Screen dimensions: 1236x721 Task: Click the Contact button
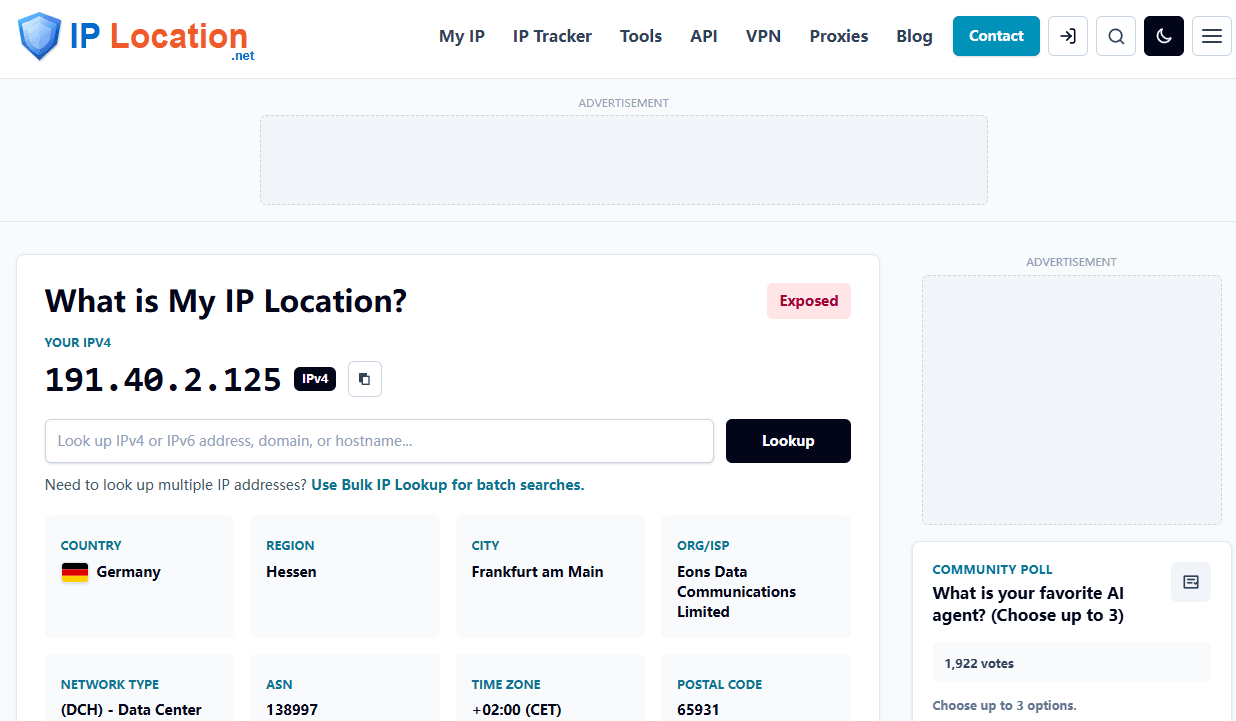pos(996,36)
